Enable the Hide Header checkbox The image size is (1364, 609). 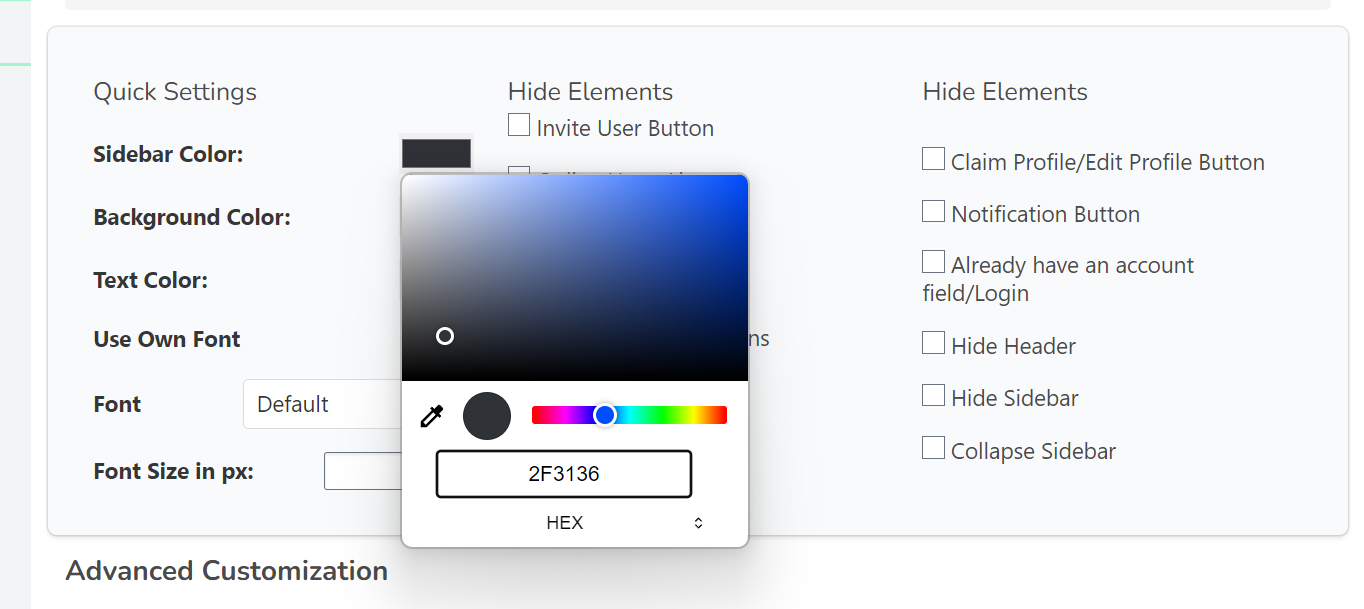click(x=933, y=343)
